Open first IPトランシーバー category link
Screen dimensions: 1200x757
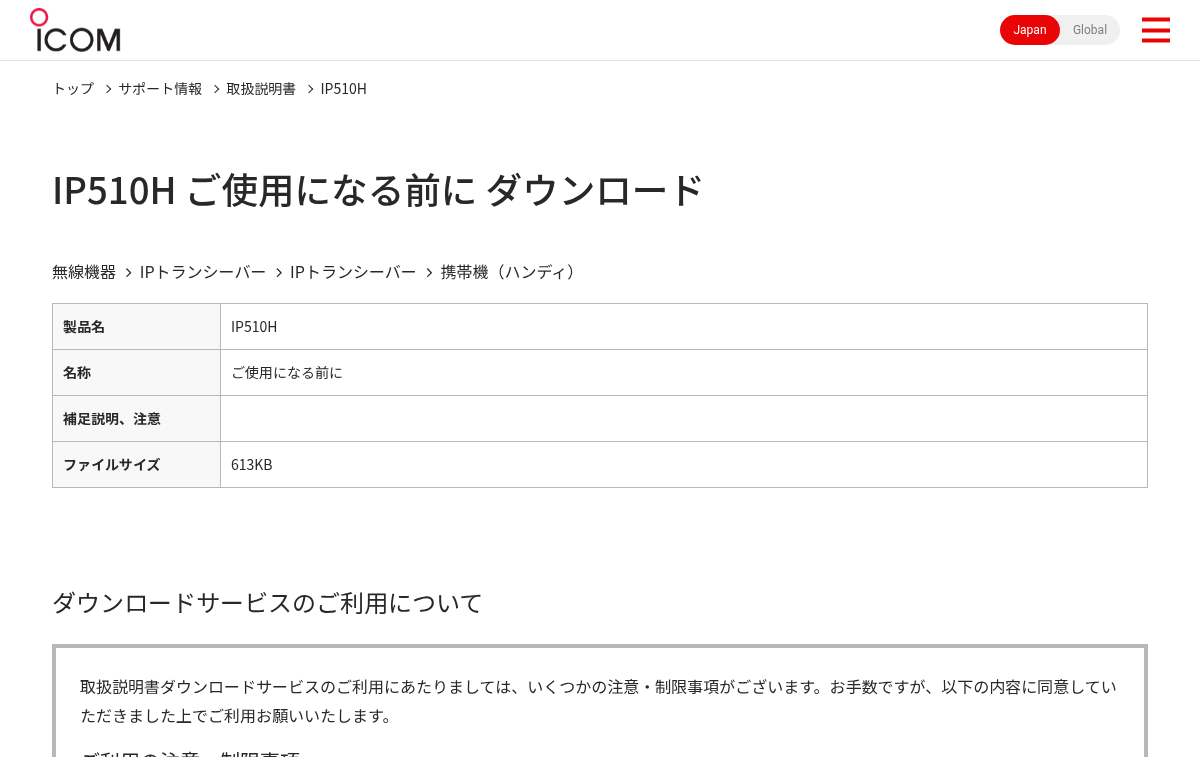coord(203,272)
